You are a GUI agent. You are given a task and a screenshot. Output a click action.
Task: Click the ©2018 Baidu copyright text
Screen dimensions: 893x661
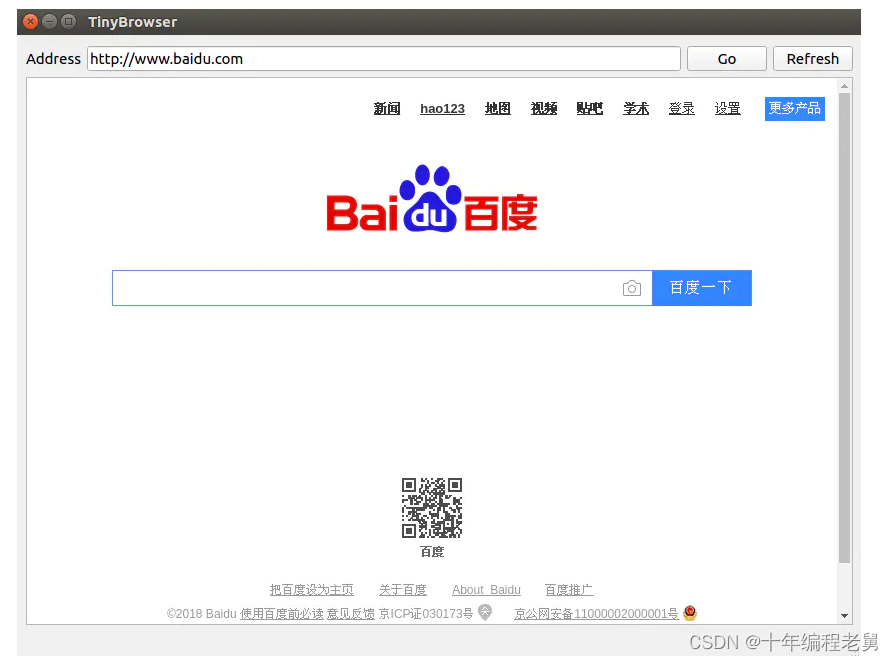click(x=202, y=614)
